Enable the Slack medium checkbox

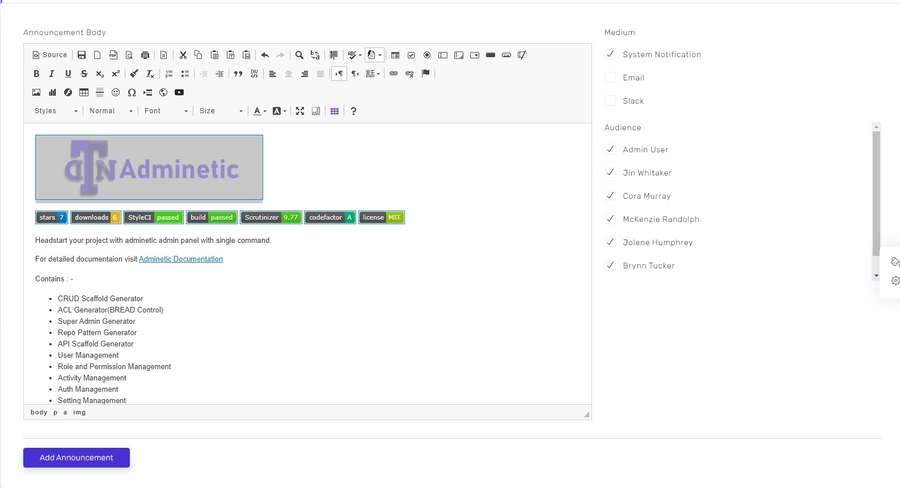[610, 100]
